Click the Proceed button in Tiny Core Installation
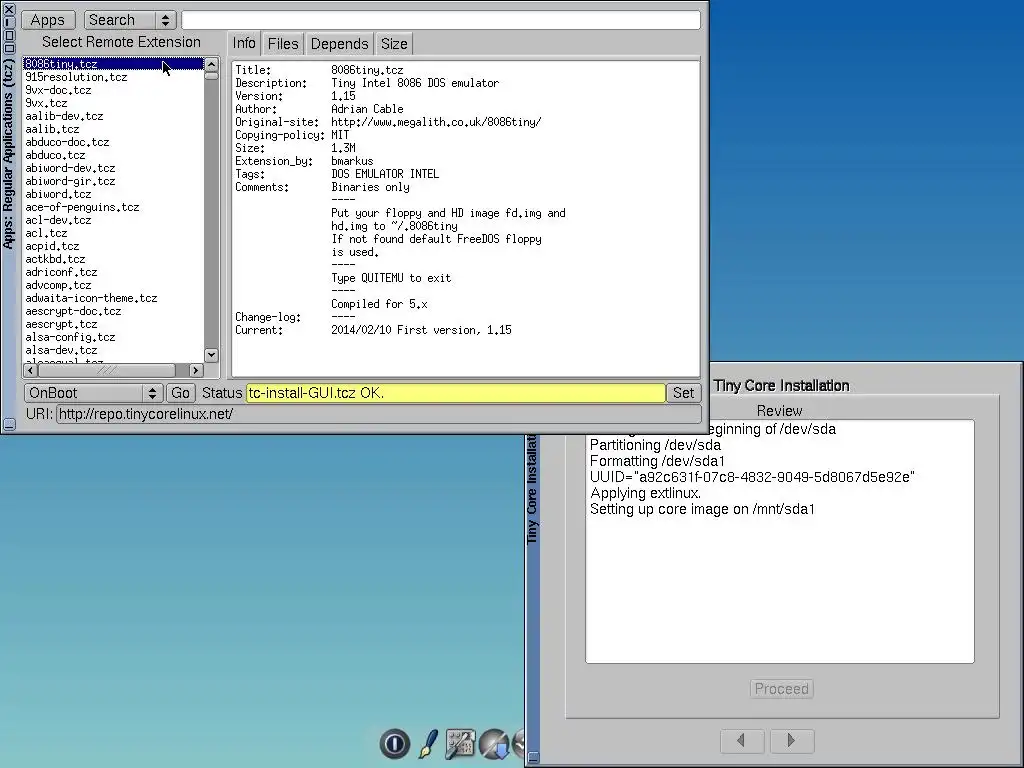Viewport: 1024px width, 768px height. point(782,689)
